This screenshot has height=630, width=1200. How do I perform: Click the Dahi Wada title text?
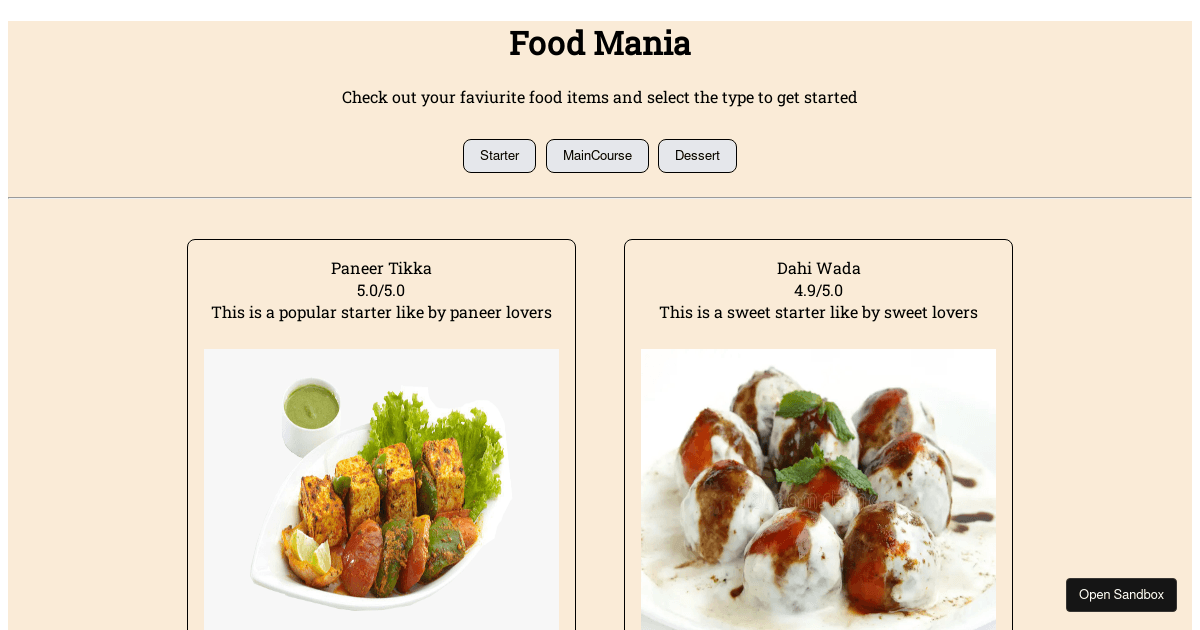point(818,268)
